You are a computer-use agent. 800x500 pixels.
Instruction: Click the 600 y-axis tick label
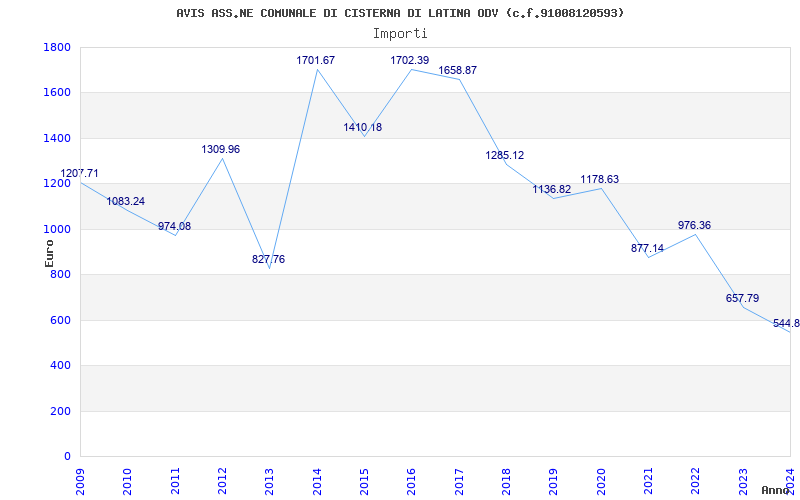coord(60,320)
